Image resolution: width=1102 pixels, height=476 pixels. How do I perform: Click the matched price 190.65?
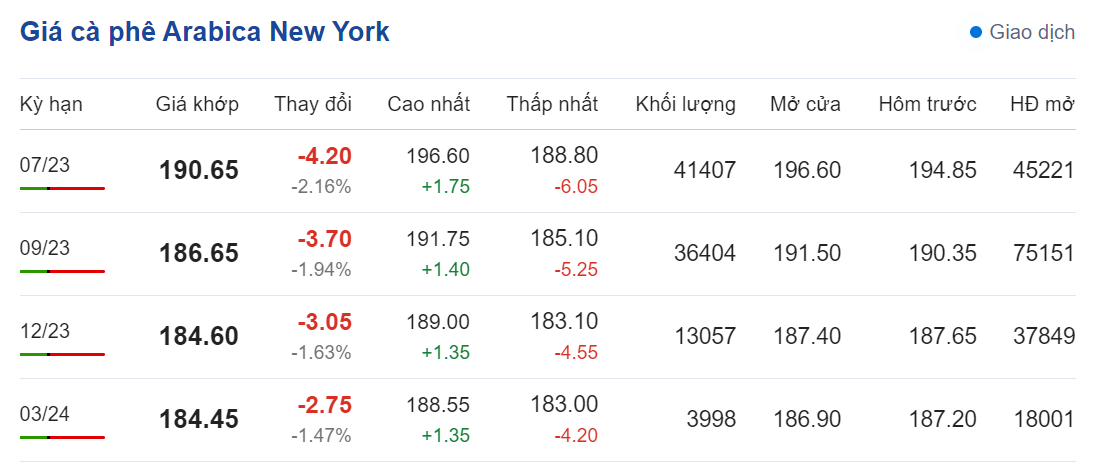pyautogui.click(x=199, y=171)
